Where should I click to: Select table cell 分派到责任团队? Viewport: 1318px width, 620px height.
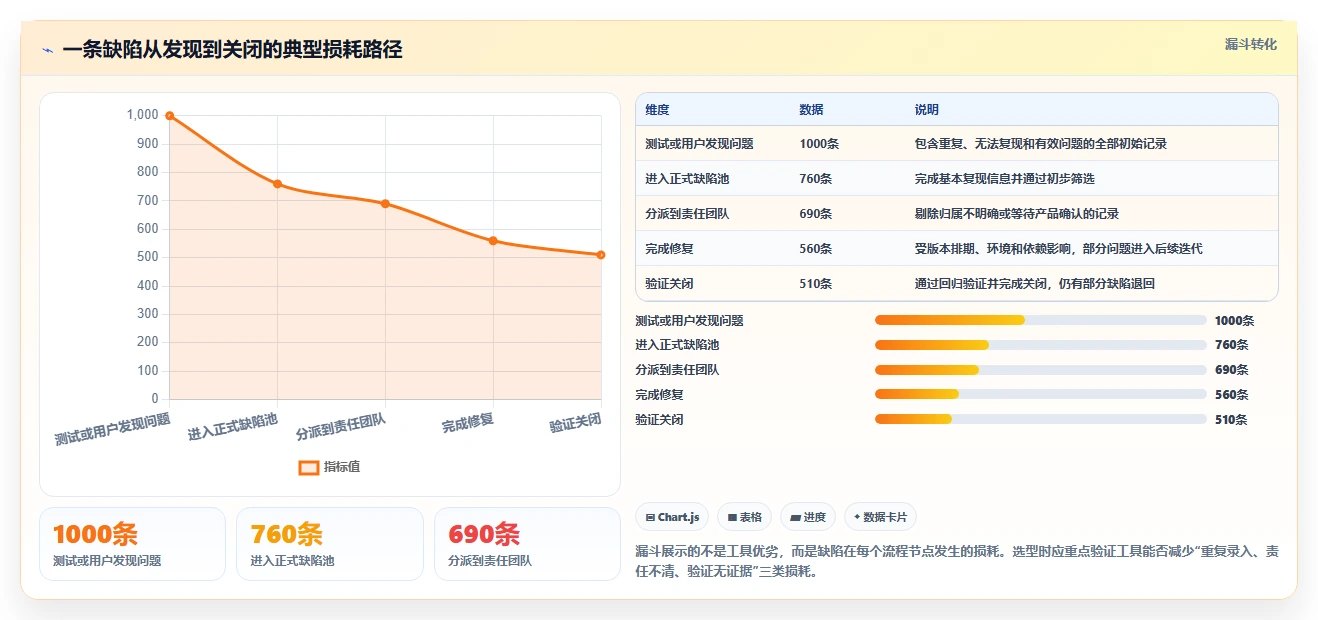tap(689, 214)
